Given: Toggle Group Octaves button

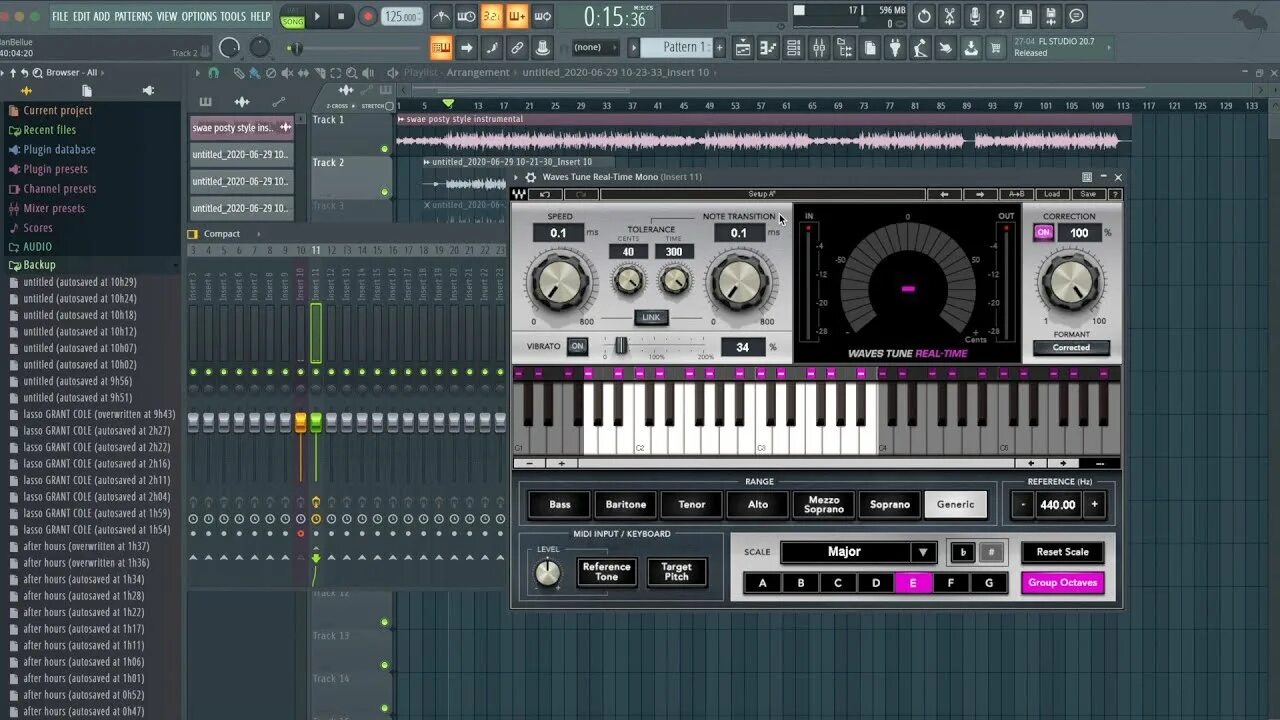Looking at the screenshot, I should 1062,582.
